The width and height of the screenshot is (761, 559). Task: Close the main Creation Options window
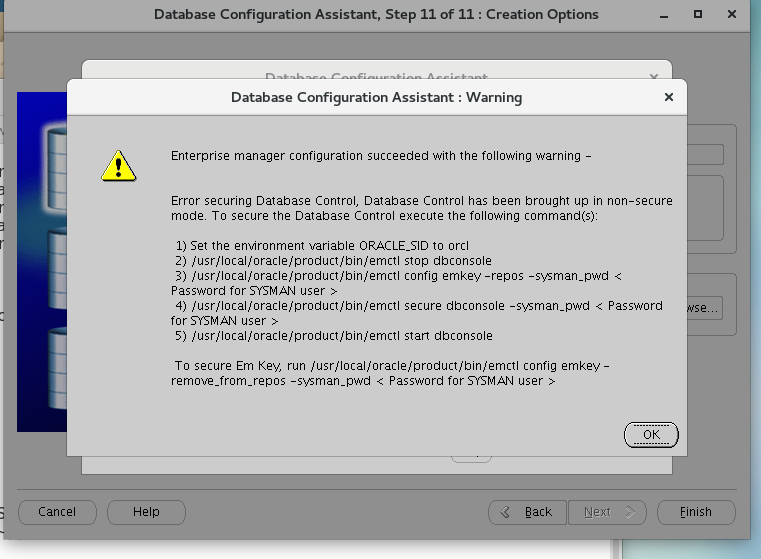[x=732, y=15]
